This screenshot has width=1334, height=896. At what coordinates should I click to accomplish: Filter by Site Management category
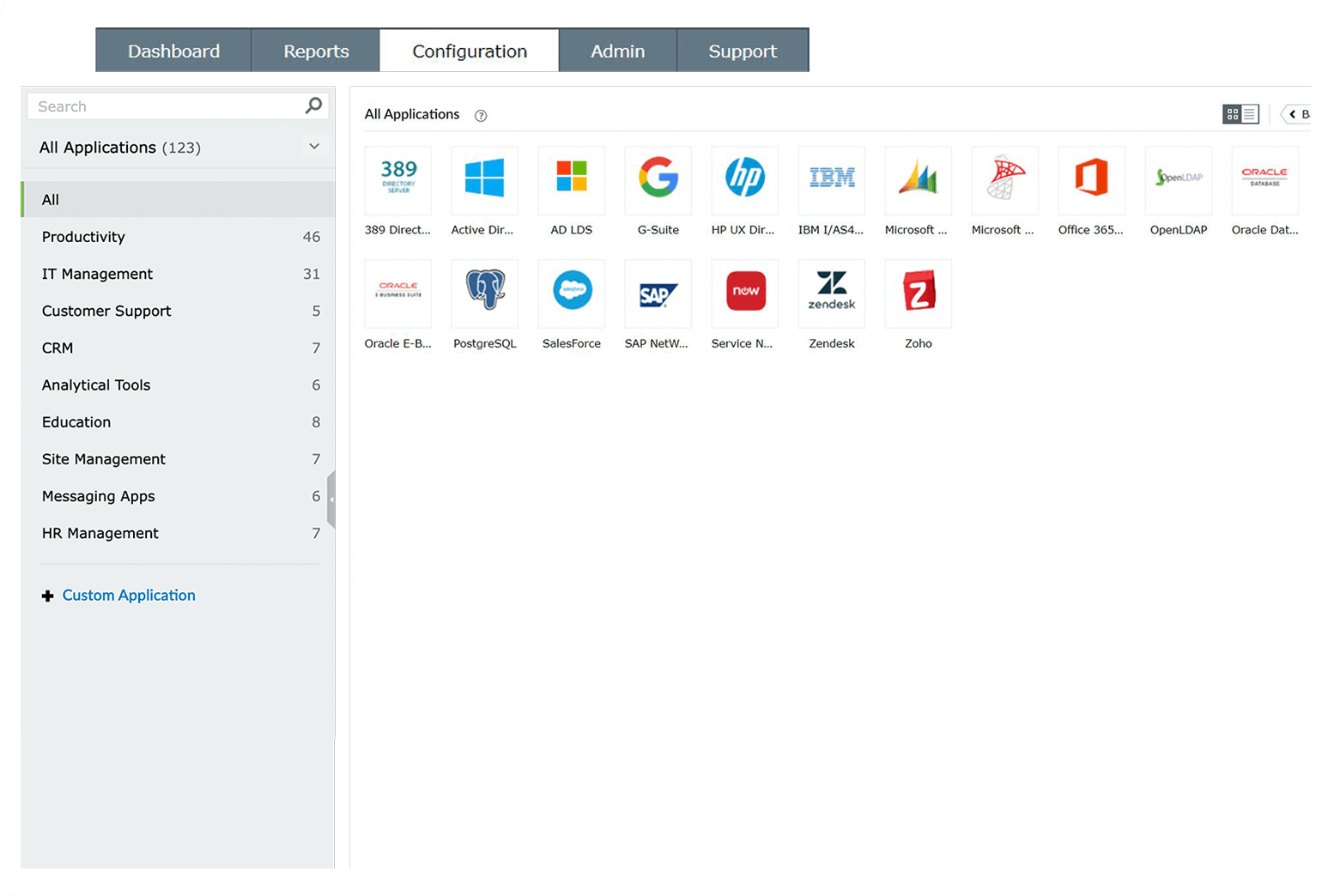tap(179, 459)
